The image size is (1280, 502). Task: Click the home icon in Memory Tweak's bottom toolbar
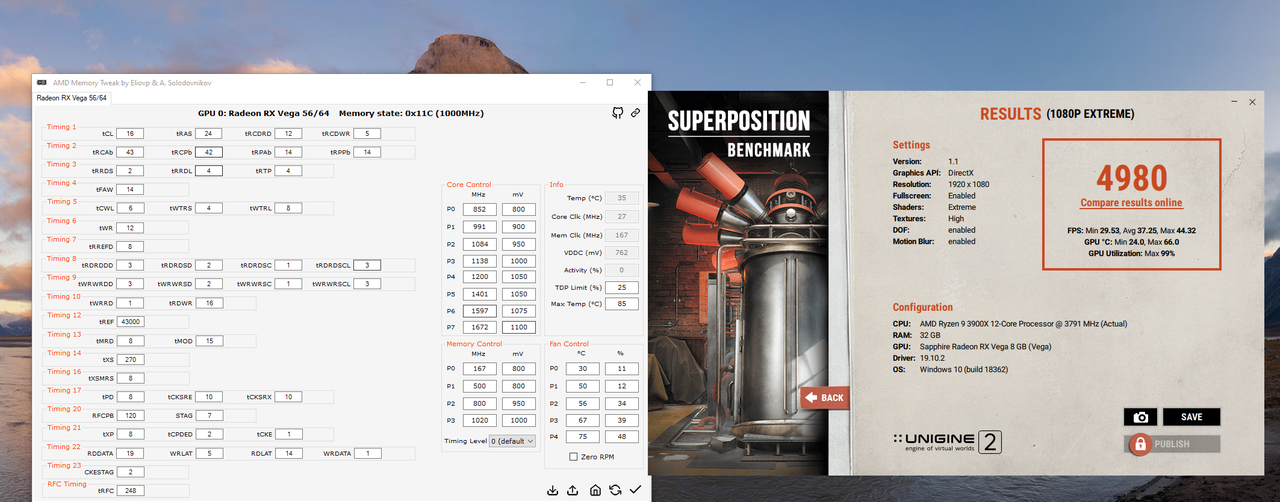(595, 490)
